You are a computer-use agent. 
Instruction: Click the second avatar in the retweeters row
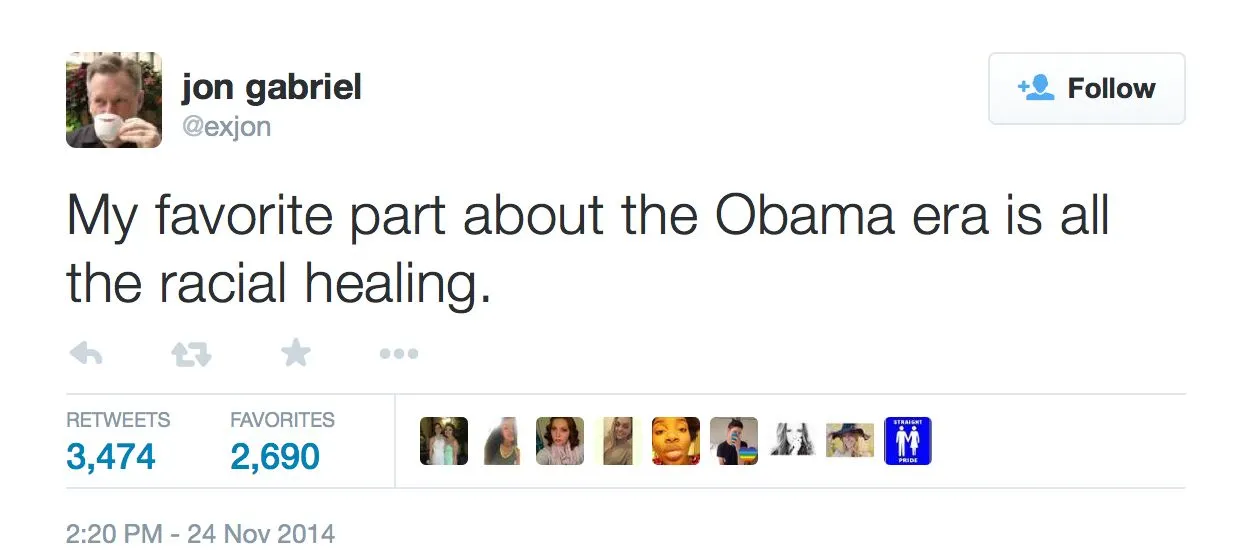click(501, 441)
